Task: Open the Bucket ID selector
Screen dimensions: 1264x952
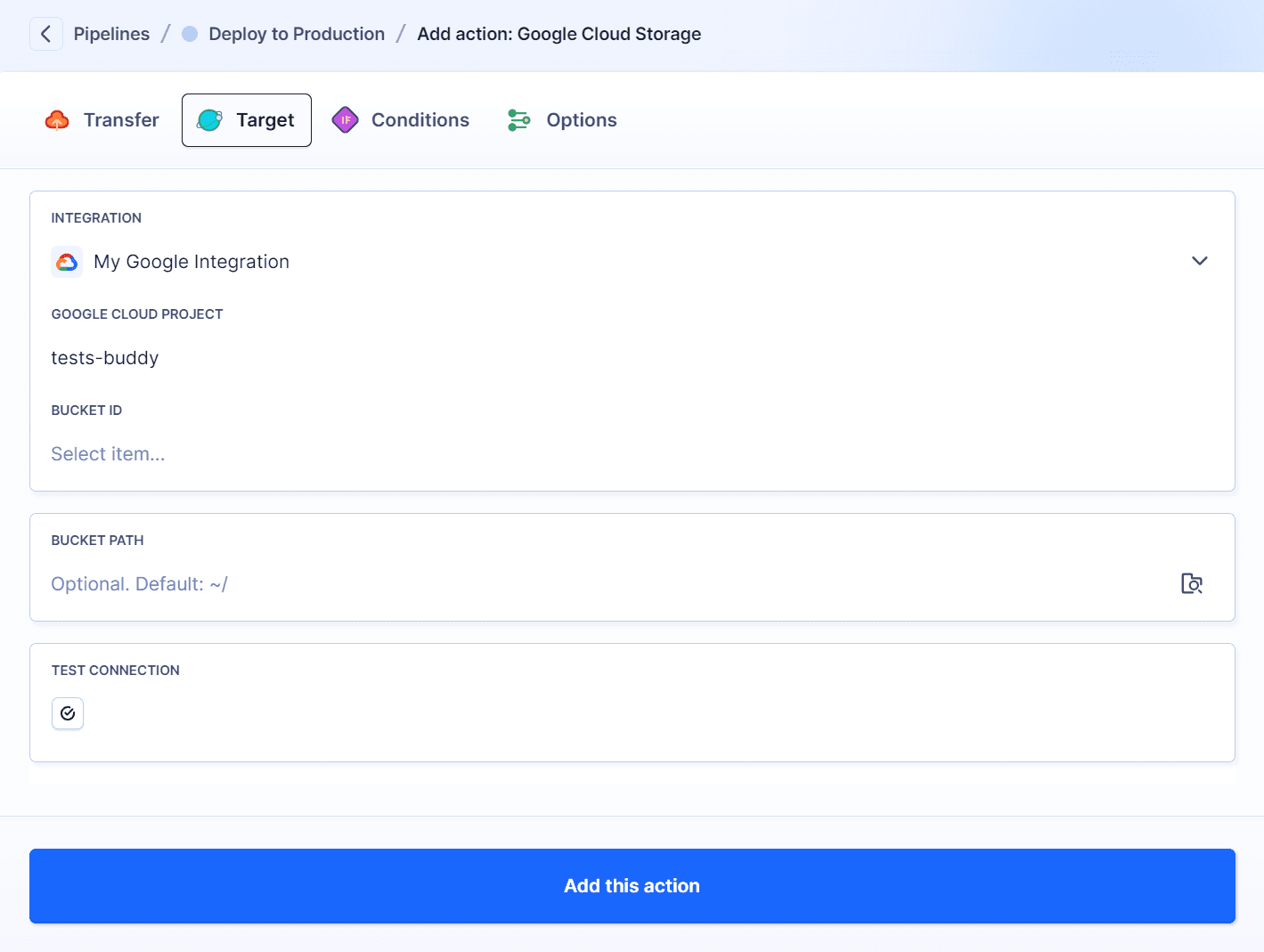Action: click(356, 453)
